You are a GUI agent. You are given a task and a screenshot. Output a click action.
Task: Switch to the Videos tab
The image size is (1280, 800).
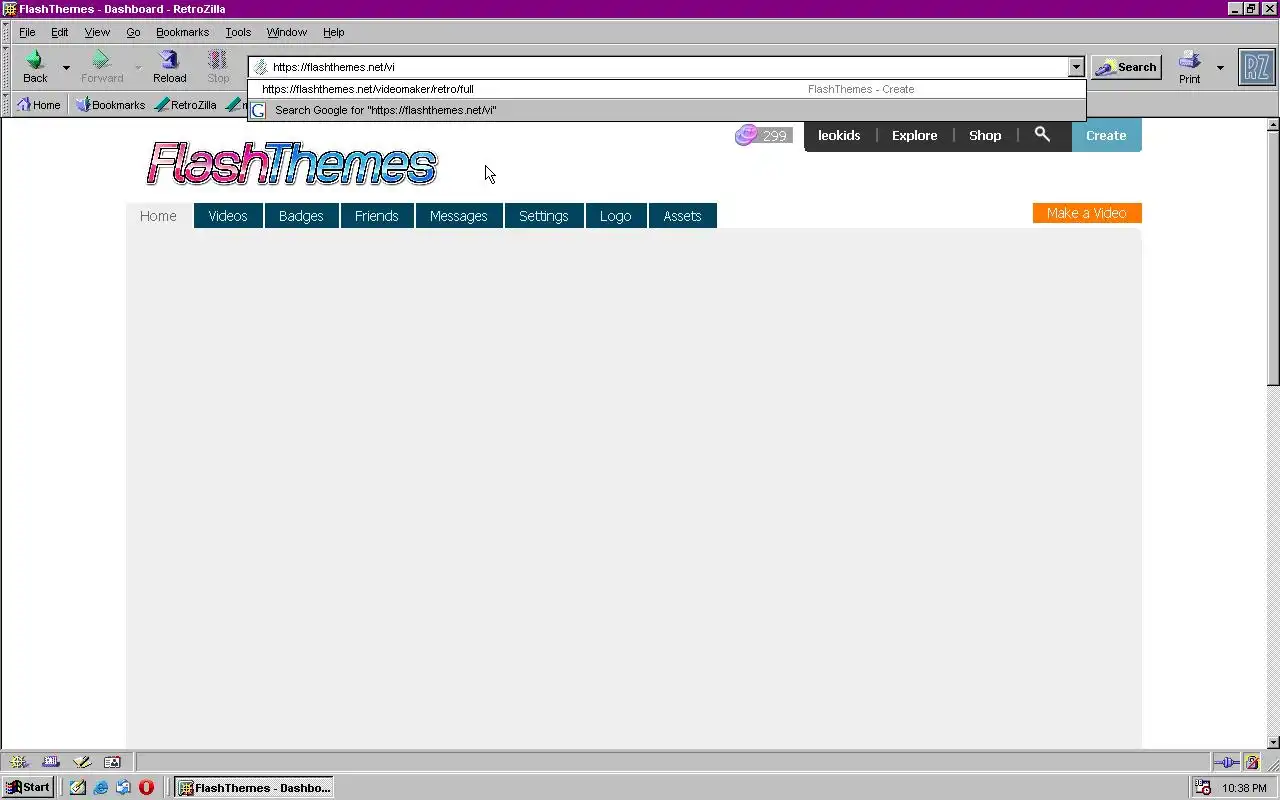[x=228, y=216]
